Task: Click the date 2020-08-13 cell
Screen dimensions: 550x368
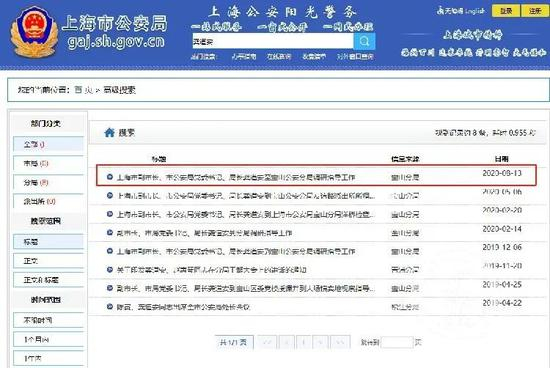Action: tap(502, 173)
